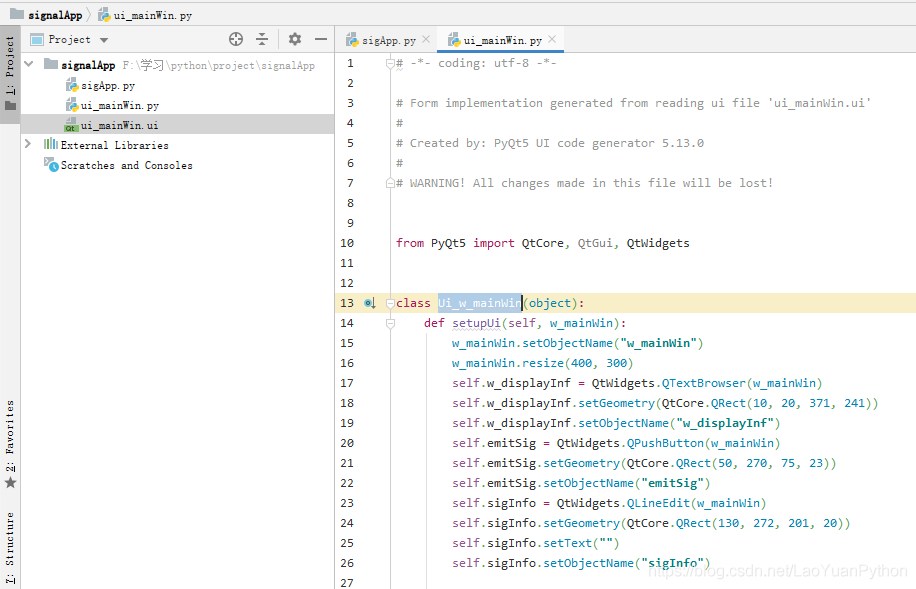Click the QTextBrowser text on line 17
This screenshot has width=916, height=589.
pos(704,383)
